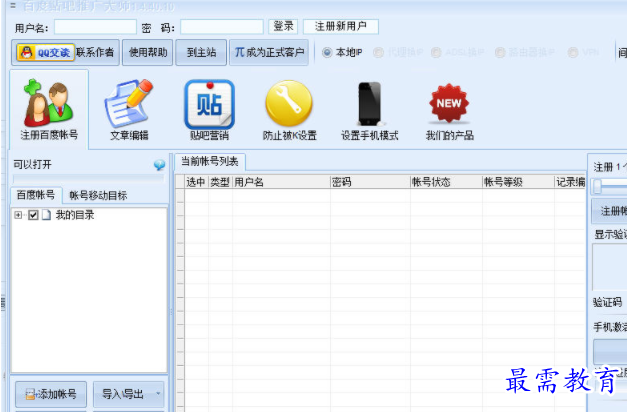The width and height of the screenshot is (627, 412).
Task: Expand the 我的目录 tree node
Action: [18, 215]
